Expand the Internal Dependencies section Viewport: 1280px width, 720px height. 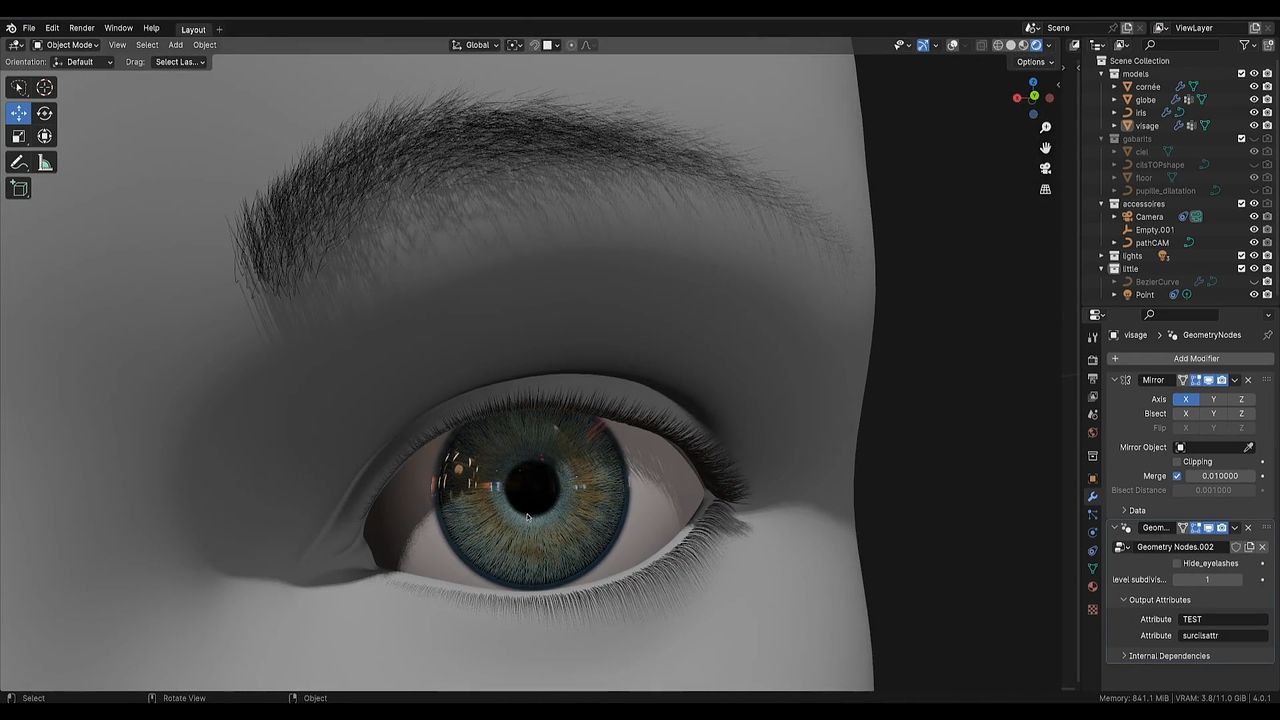(1168, 656)
